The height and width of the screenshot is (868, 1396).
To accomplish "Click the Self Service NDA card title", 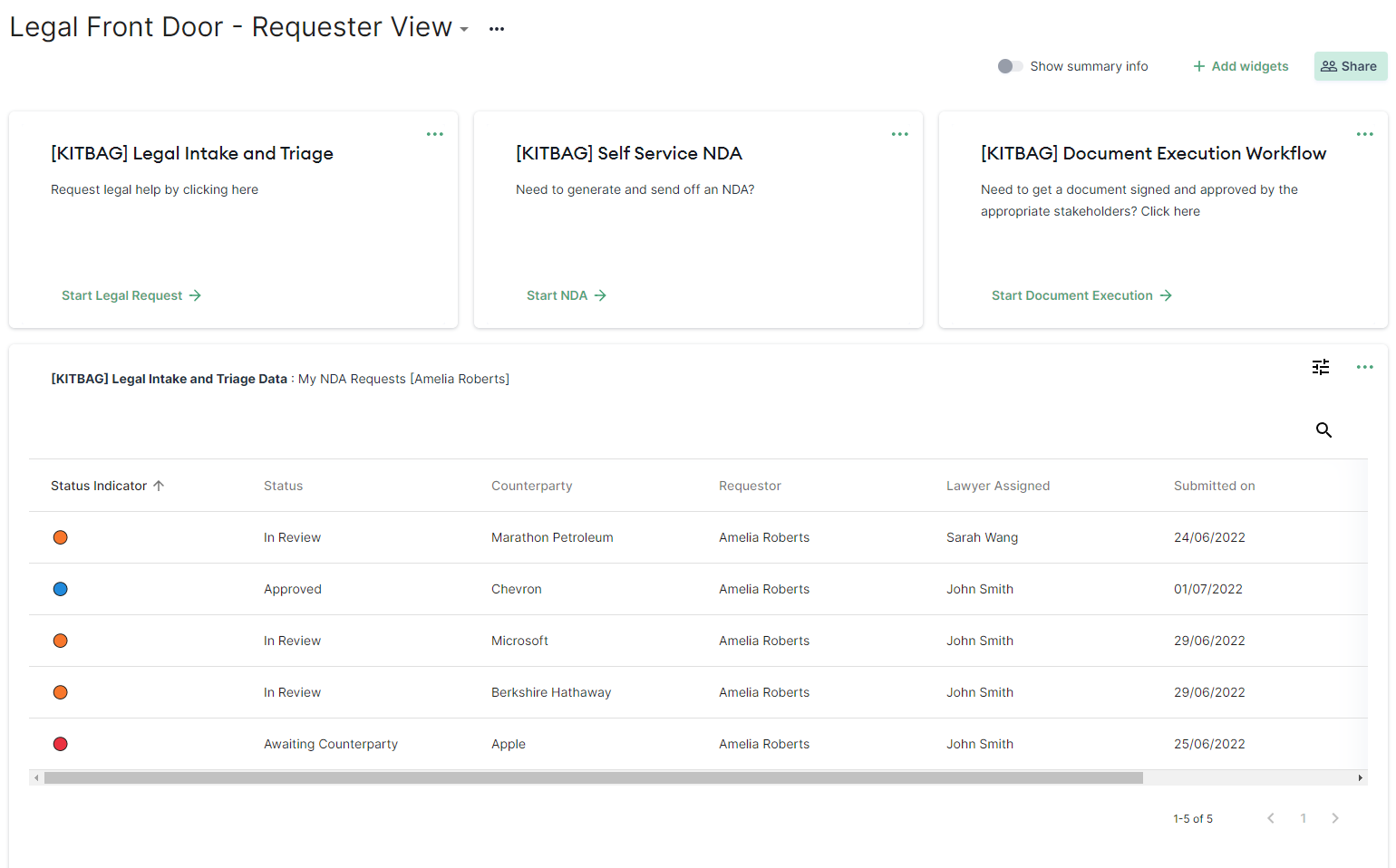I will coord(629,153).
